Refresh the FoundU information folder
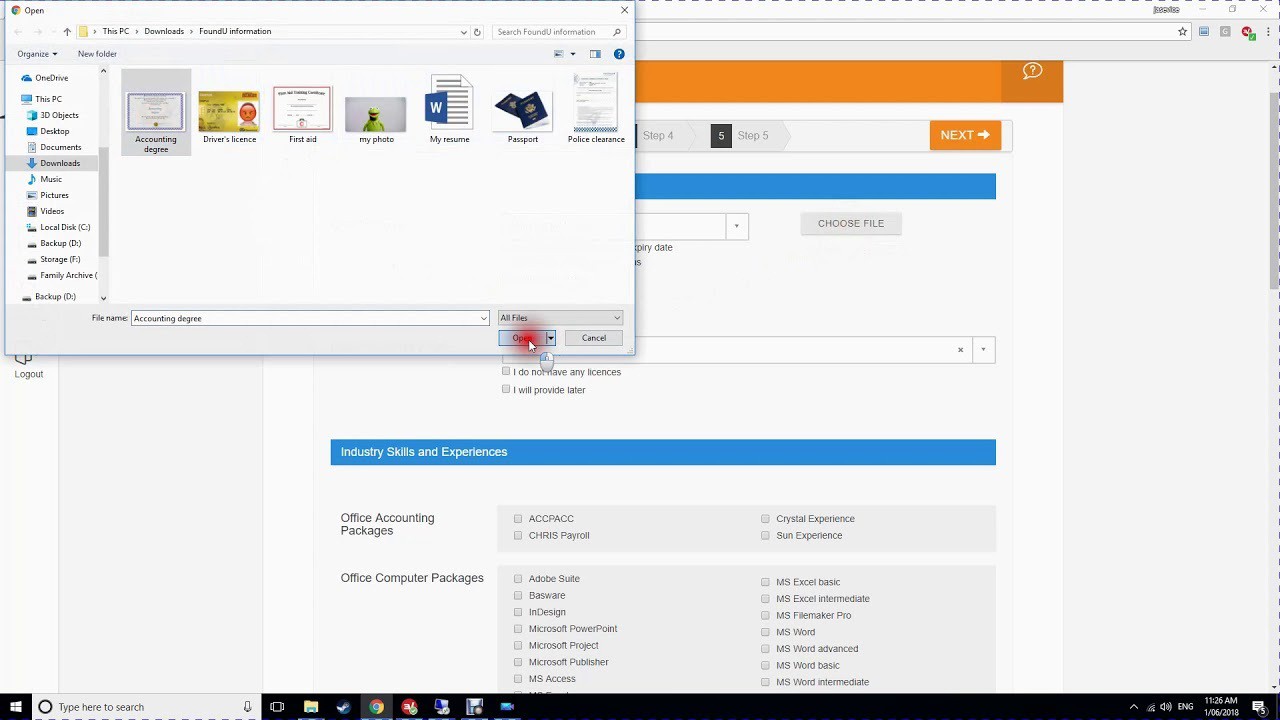 pos(477,32)
